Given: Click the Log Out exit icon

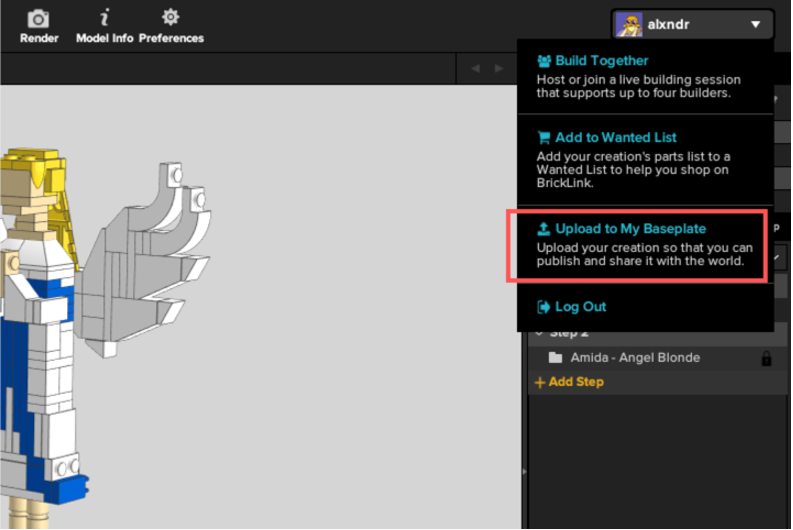Looking at the screenshot, I should click(x=544, y=307).
